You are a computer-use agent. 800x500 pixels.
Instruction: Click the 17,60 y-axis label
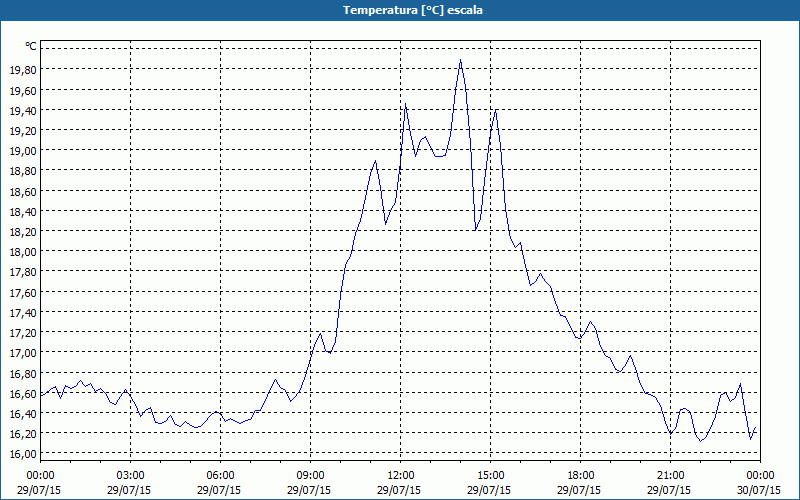[23, 292]
